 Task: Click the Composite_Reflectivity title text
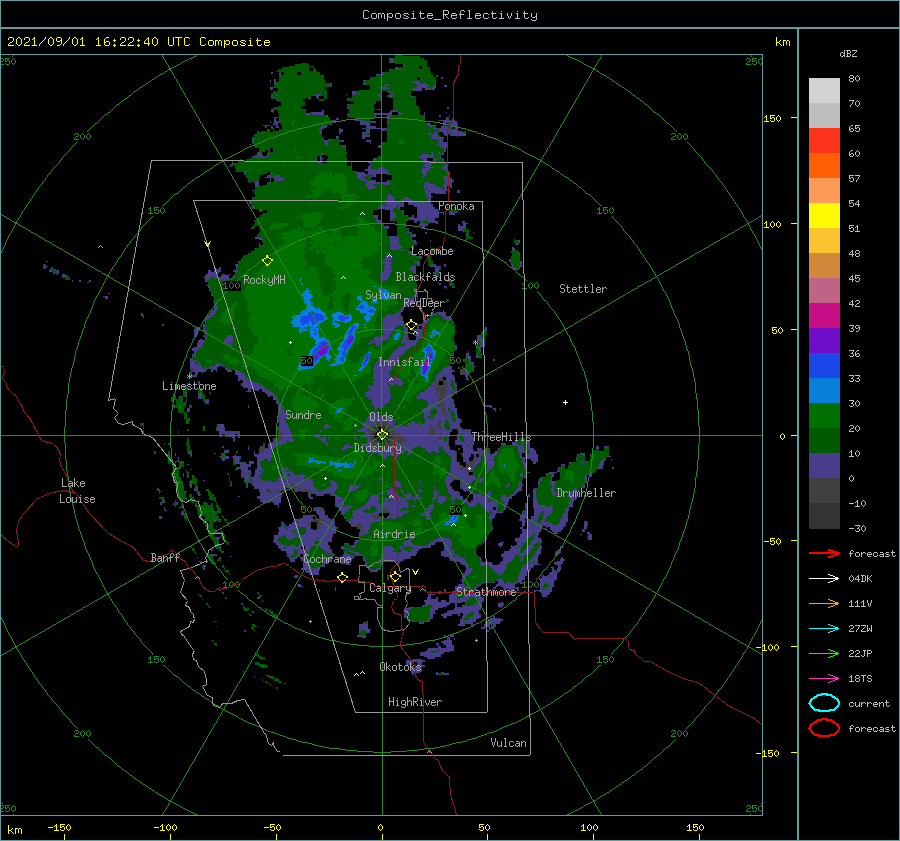(x=449, y=15)
